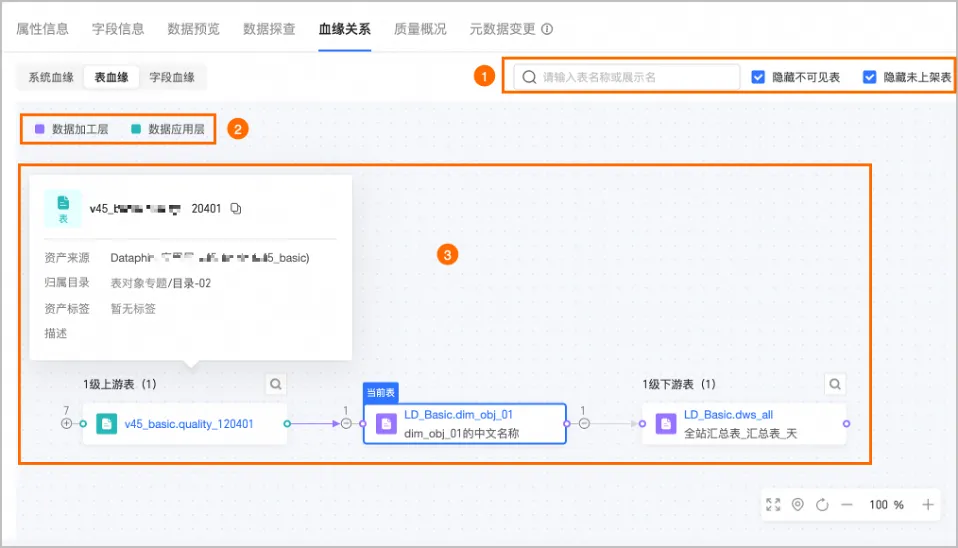Image resolution: width=958 pixels, height=548 pixels.
Task: Copy table name in popup card
Action: coord(236,209)
